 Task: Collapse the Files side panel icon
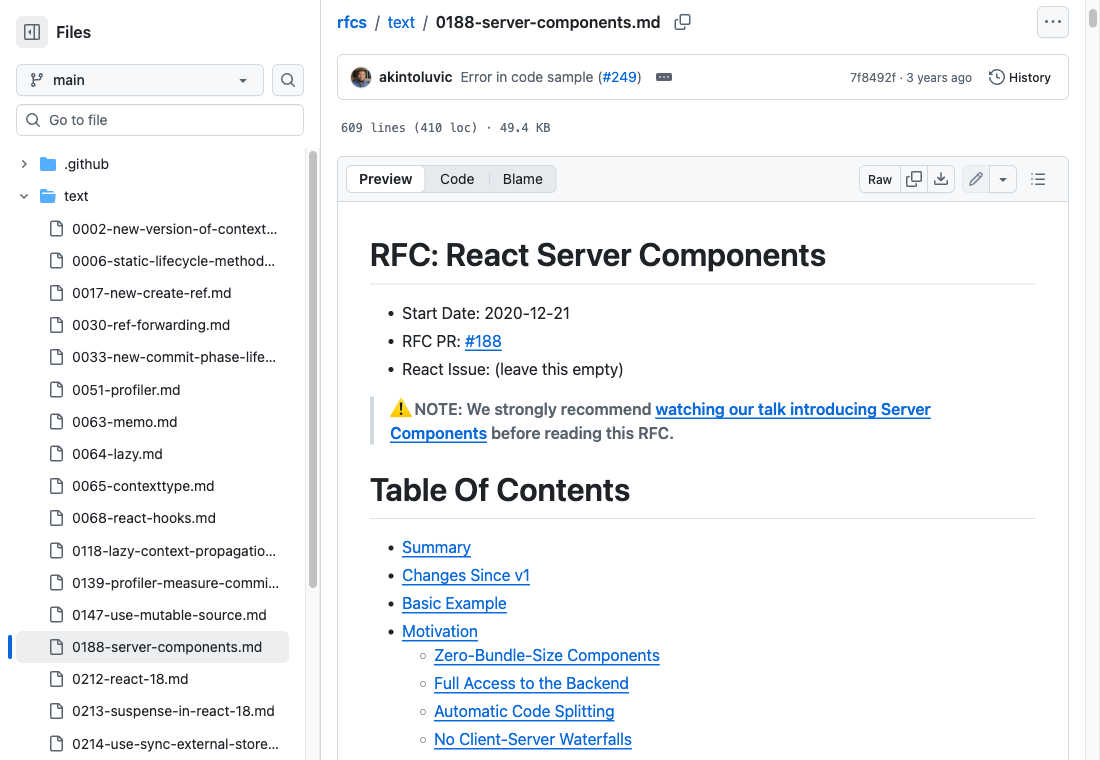click(32, 32)
